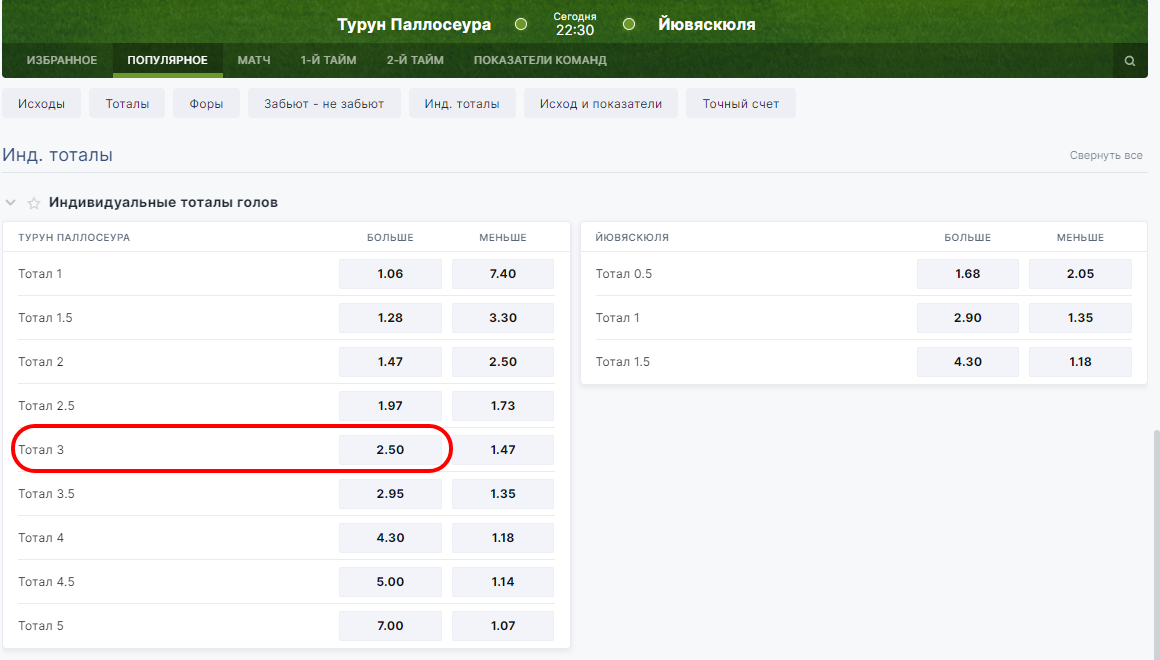Click the Турун Паллосеура team name
This screenshot has height=660, width=1160.
(414, 24)
